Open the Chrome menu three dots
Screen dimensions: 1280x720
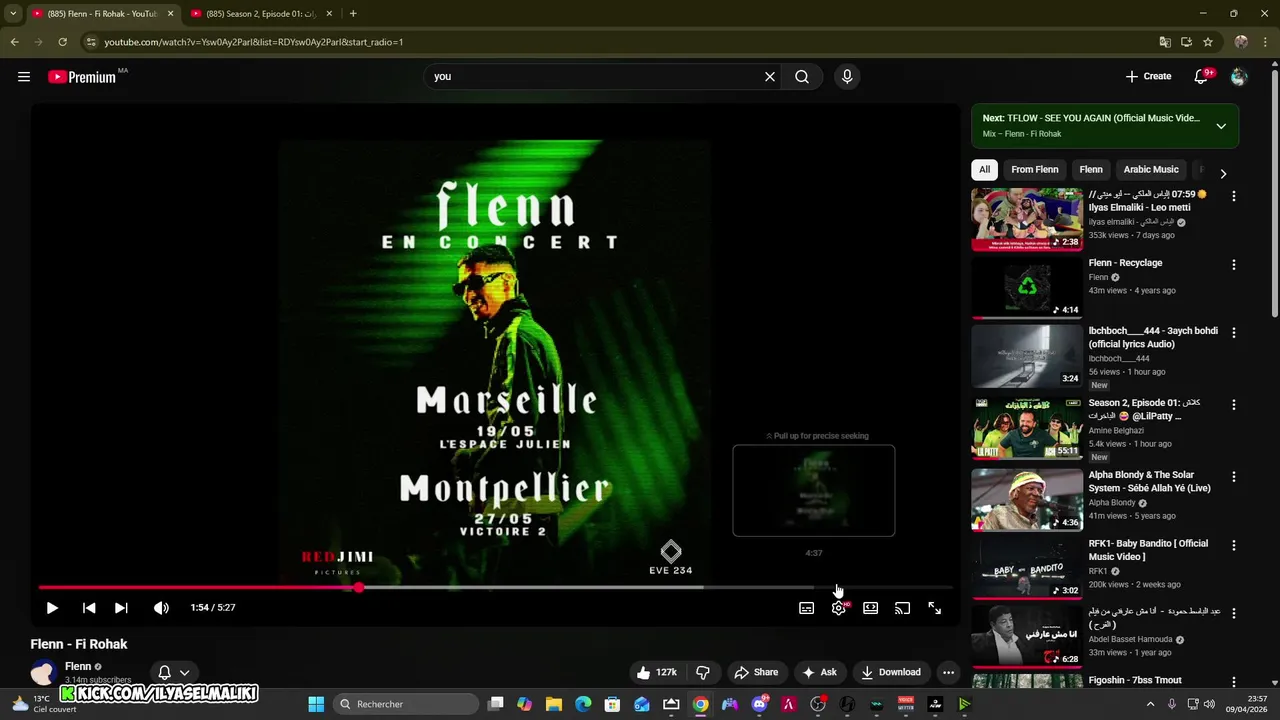[x=1265, y=42]
